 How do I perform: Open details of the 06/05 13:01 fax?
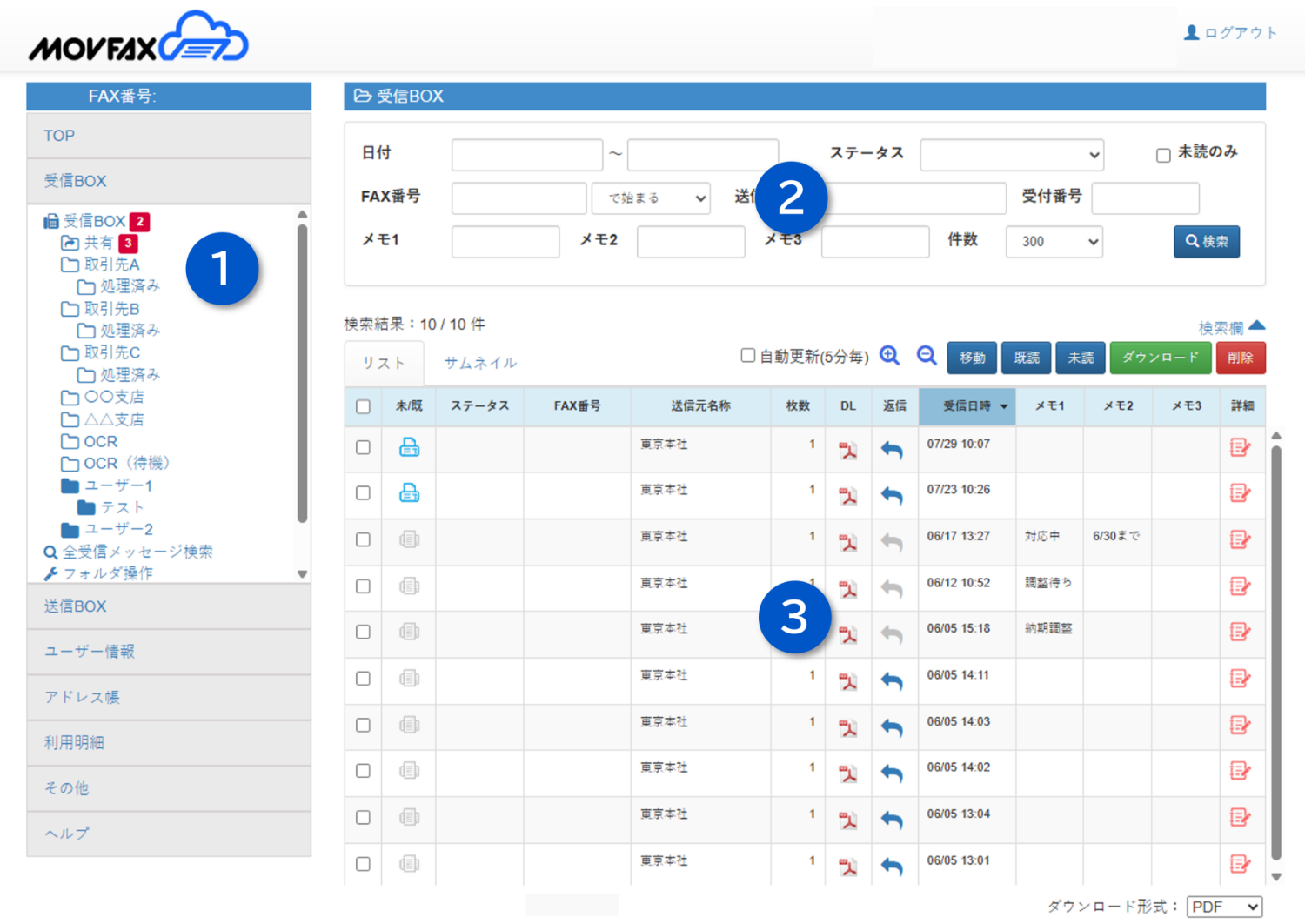1240,863
